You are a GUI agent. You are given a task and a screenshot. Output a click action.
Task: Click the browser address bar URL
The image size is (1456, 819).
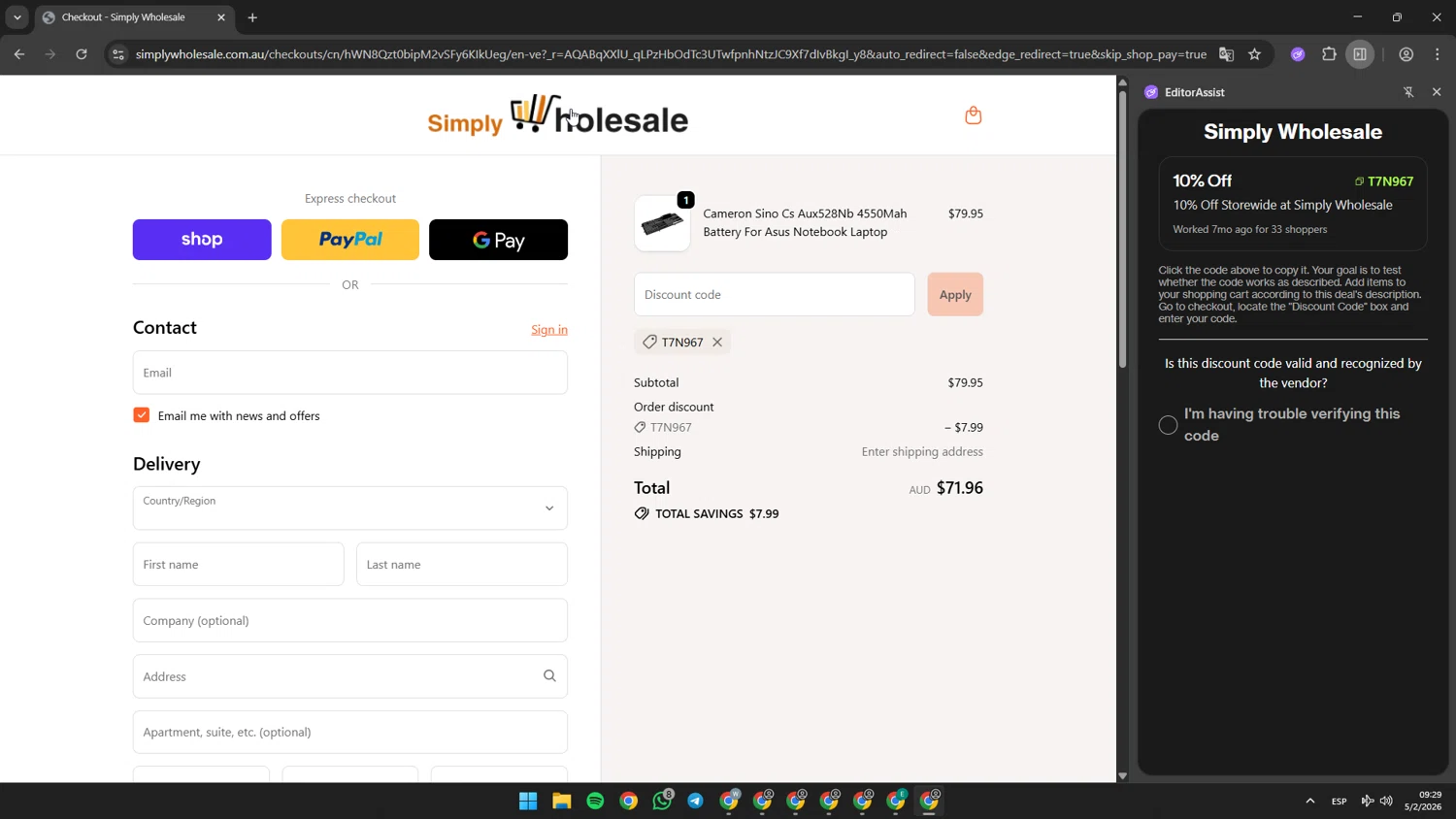click(671, 54)
